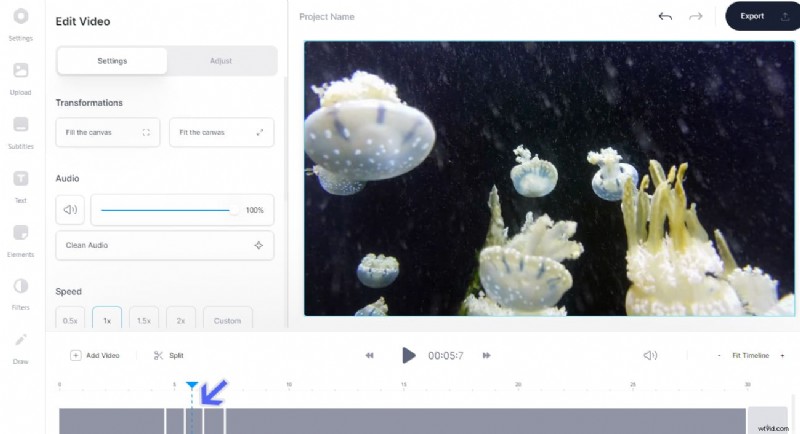The width and height of the screenshot is (800, 434).
Task: Toggle timeline volume speaker icon
Action: point(650,355)
